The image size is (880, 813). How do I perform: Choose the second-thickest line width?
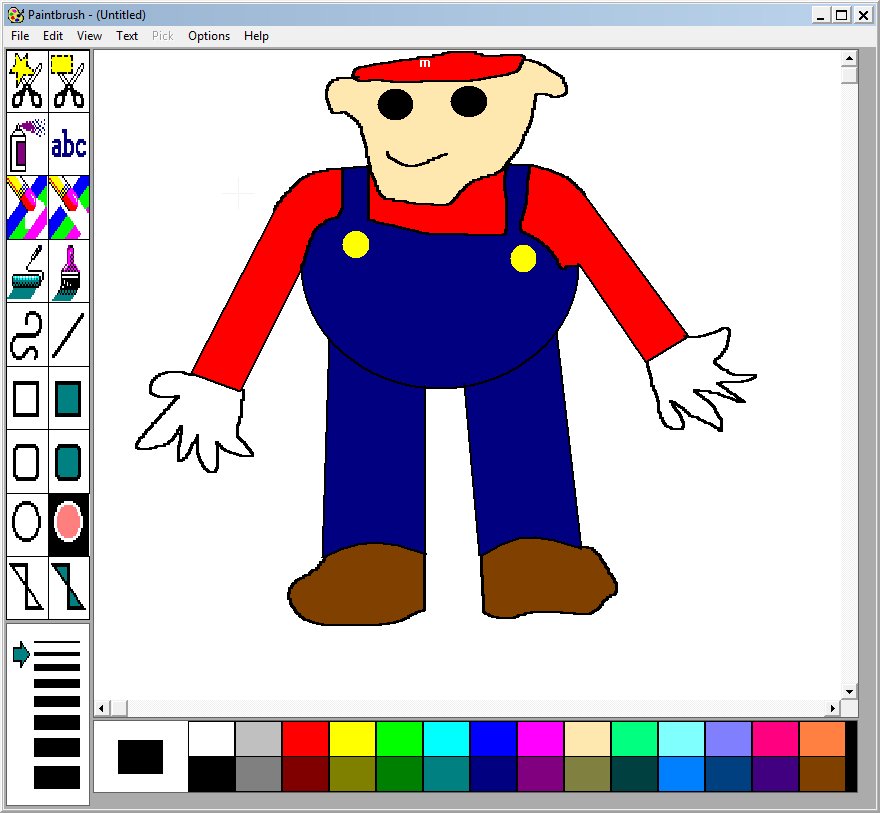tap(57, 748)
